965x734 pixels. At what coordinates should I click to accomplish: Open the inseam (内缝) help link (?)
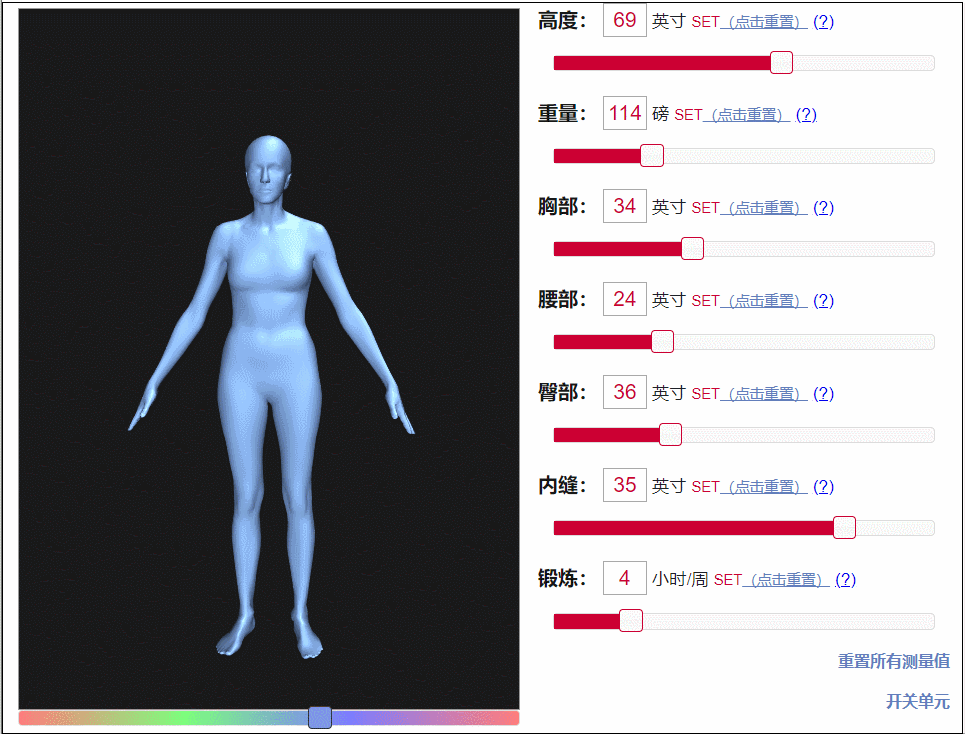click(823, 486)
